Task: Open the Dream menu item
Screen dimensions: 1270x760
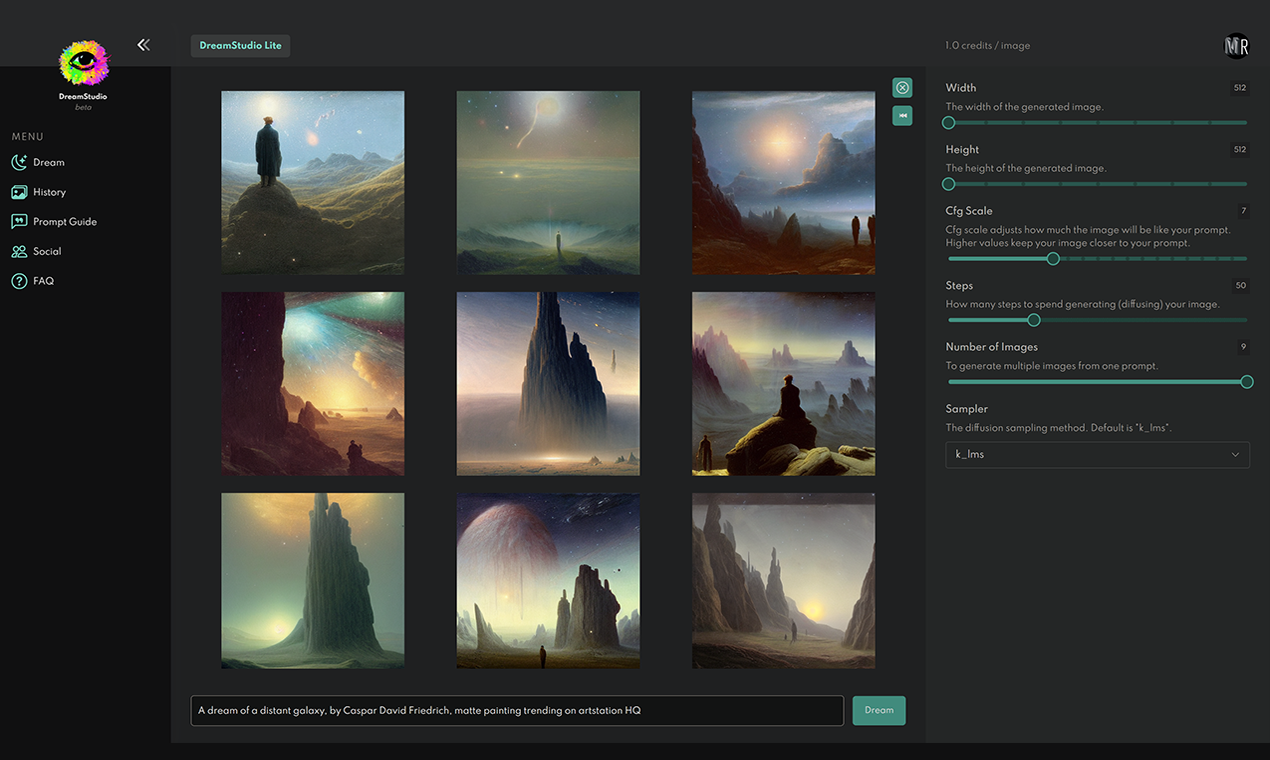Action: (38, 162)
